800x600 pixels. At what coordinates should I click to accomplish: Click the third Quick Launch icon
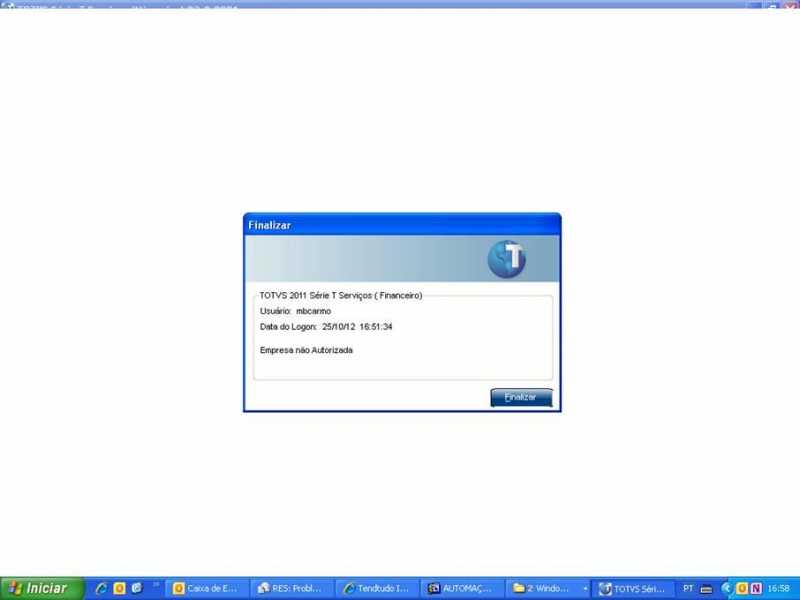tap(137, 588)
